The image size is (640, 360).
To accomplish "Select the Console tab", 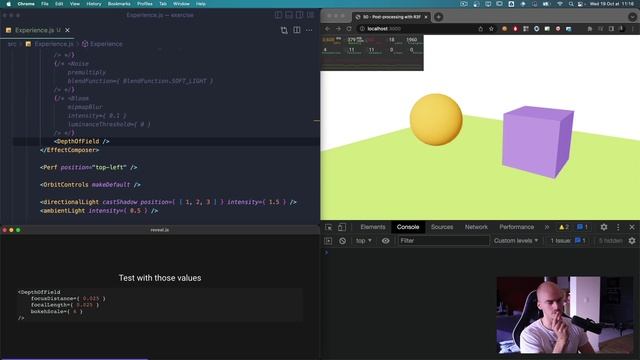I will pyautogui.click(x=408, y=227).
